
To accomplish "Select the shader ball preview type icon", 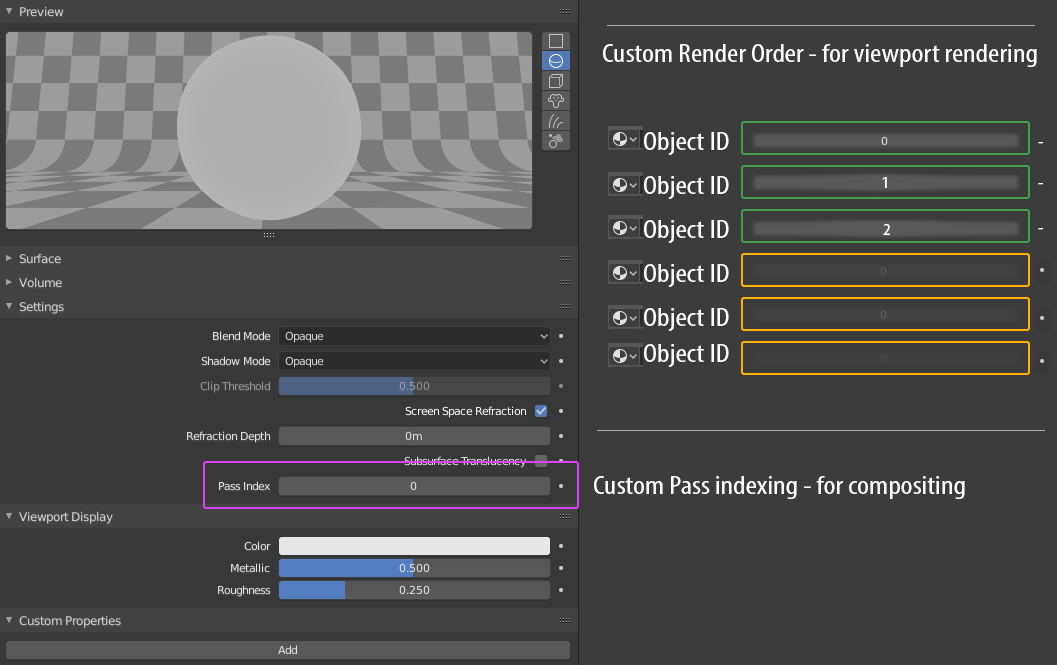I will tap(555, 141).
